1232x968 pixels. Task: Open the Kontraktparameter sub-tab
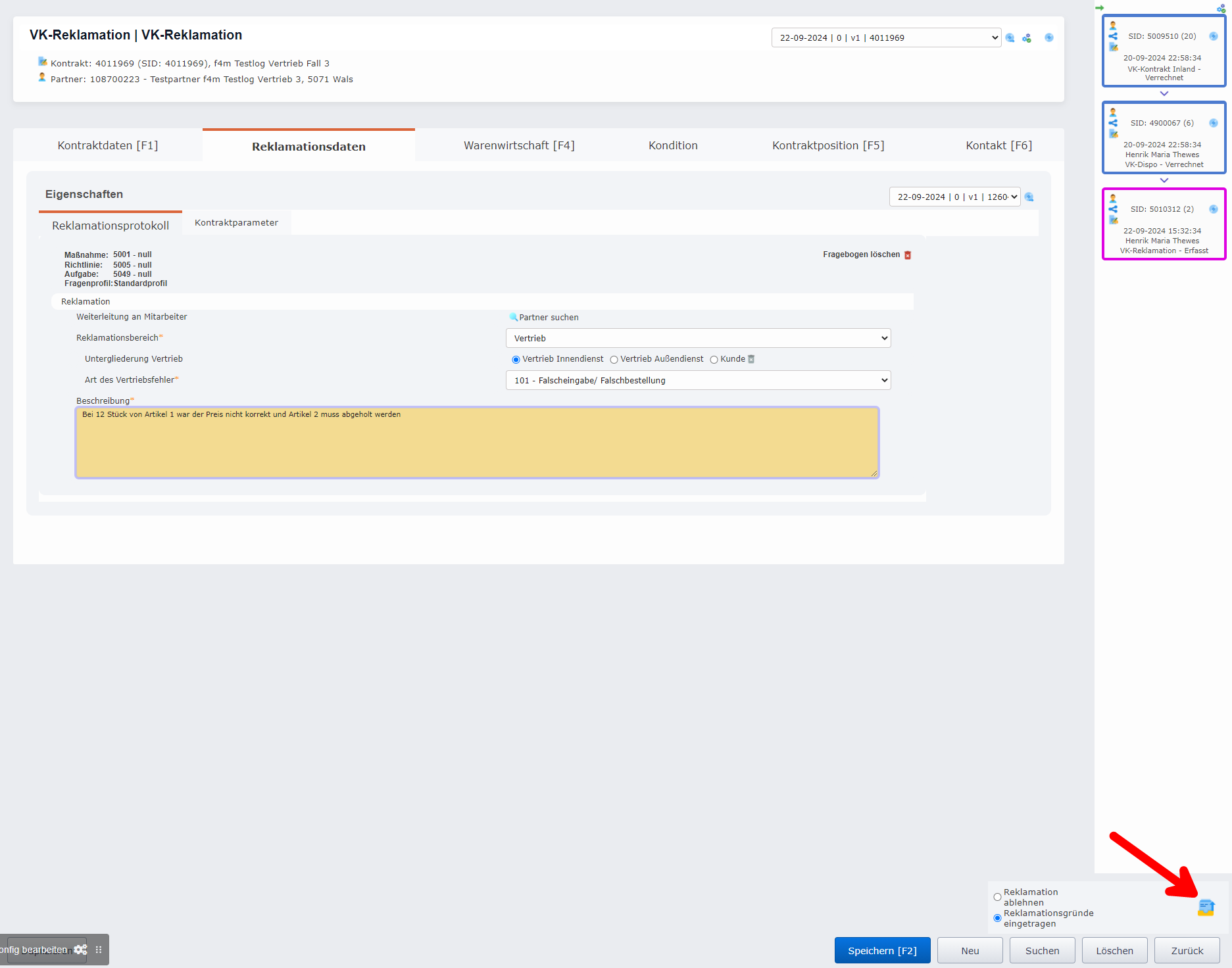(x=236, y=222)
